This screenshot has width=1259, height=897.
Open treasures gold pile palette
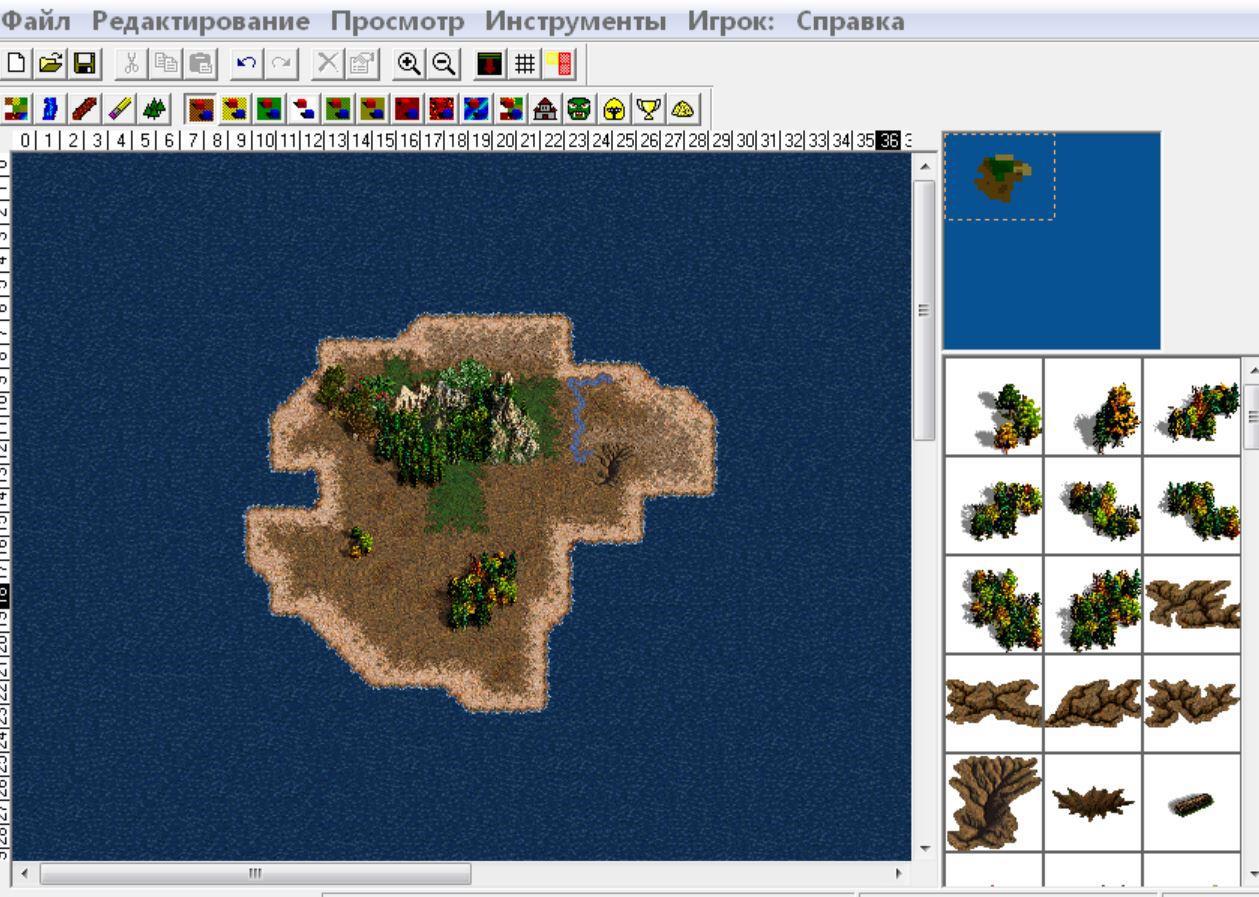click(x=682, y=107)
